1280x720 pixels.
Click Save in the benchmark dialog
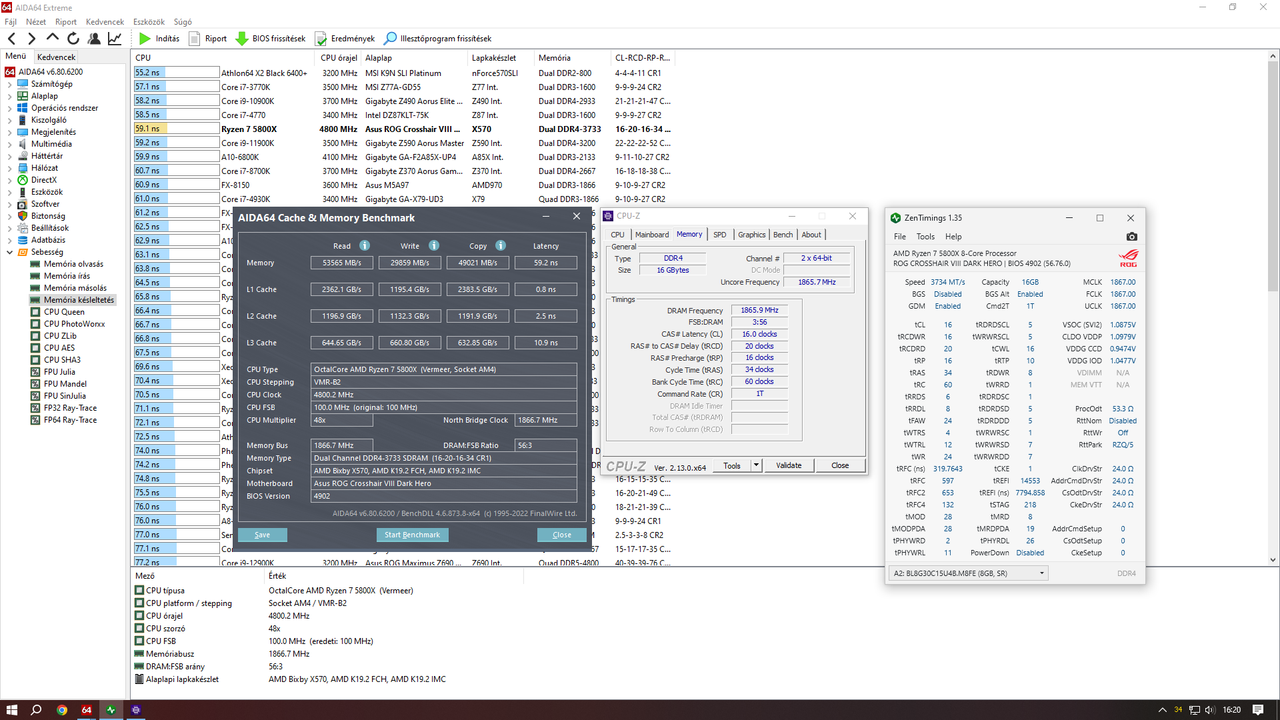point(262,535)
